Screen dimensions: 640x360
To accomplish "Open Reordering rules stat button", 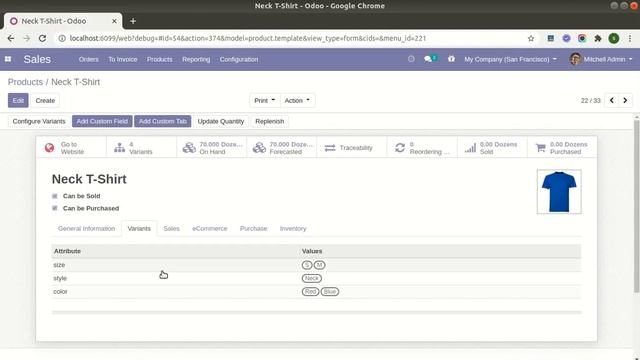I will 422,148.
